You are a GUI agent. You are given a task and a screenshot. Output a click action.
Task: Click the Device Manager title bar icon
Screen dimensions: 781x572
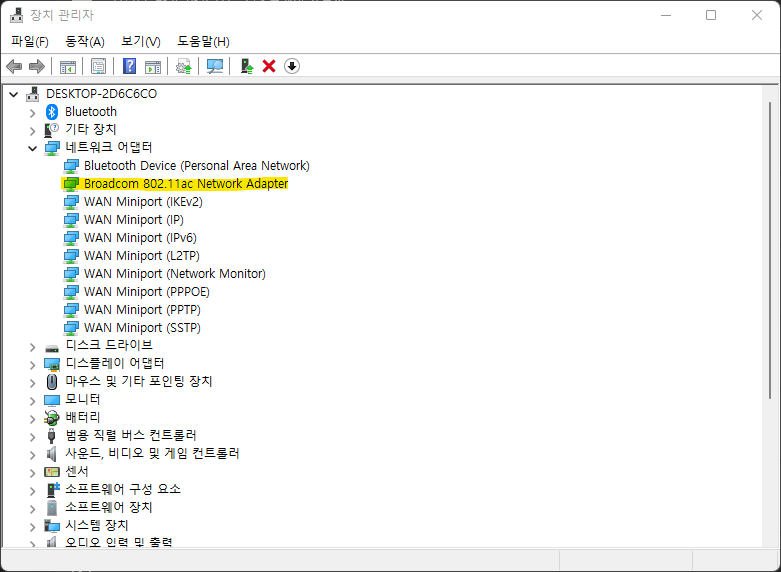pos(16,15)
